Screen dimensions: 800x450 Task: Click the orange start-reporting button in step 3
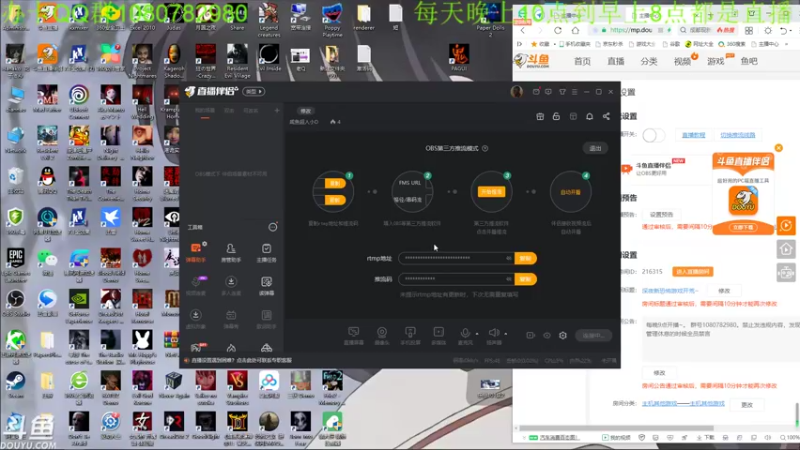[491, 192]
